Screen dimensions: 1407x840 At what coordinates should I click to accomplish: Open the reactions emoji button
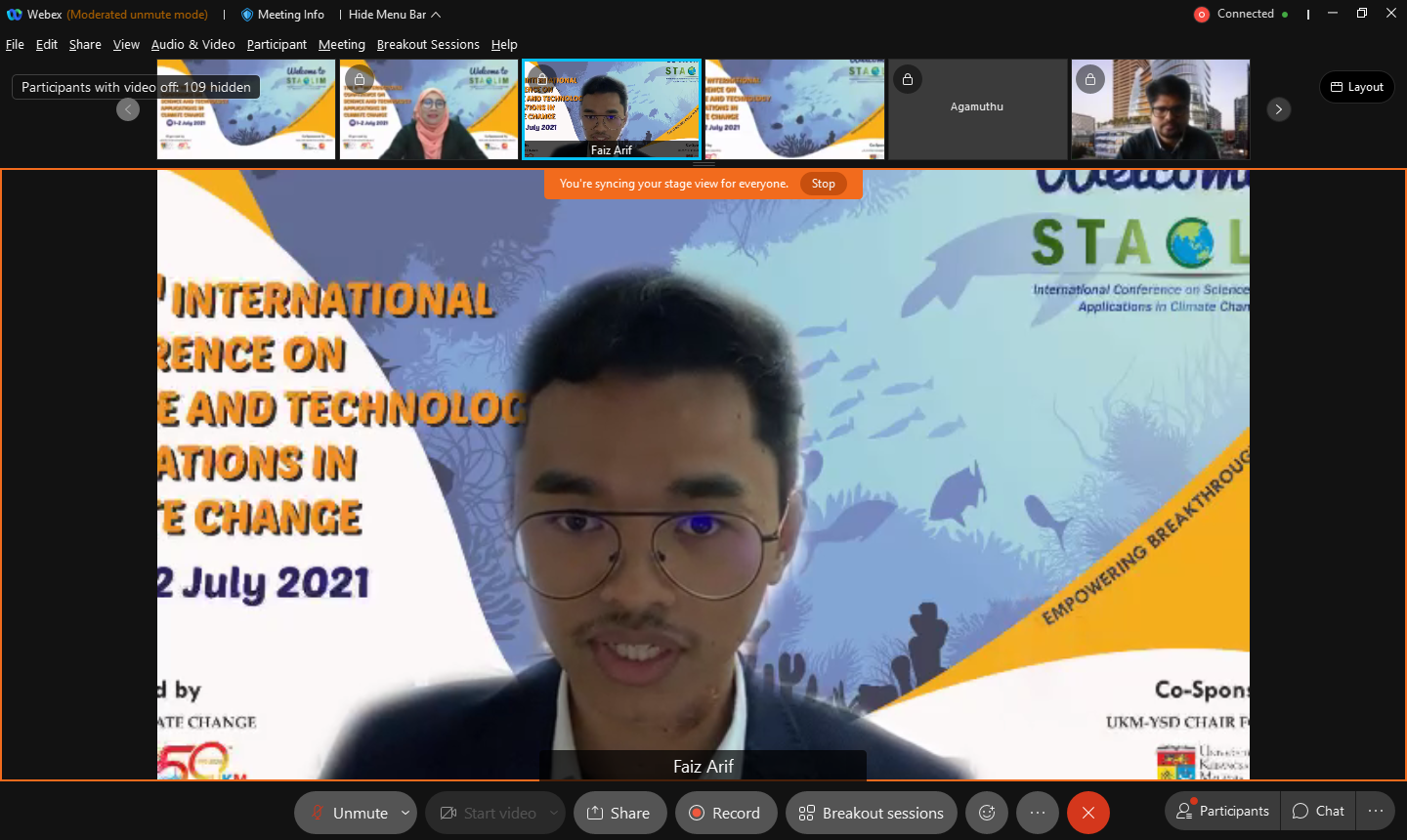click(x=987, y=813)
